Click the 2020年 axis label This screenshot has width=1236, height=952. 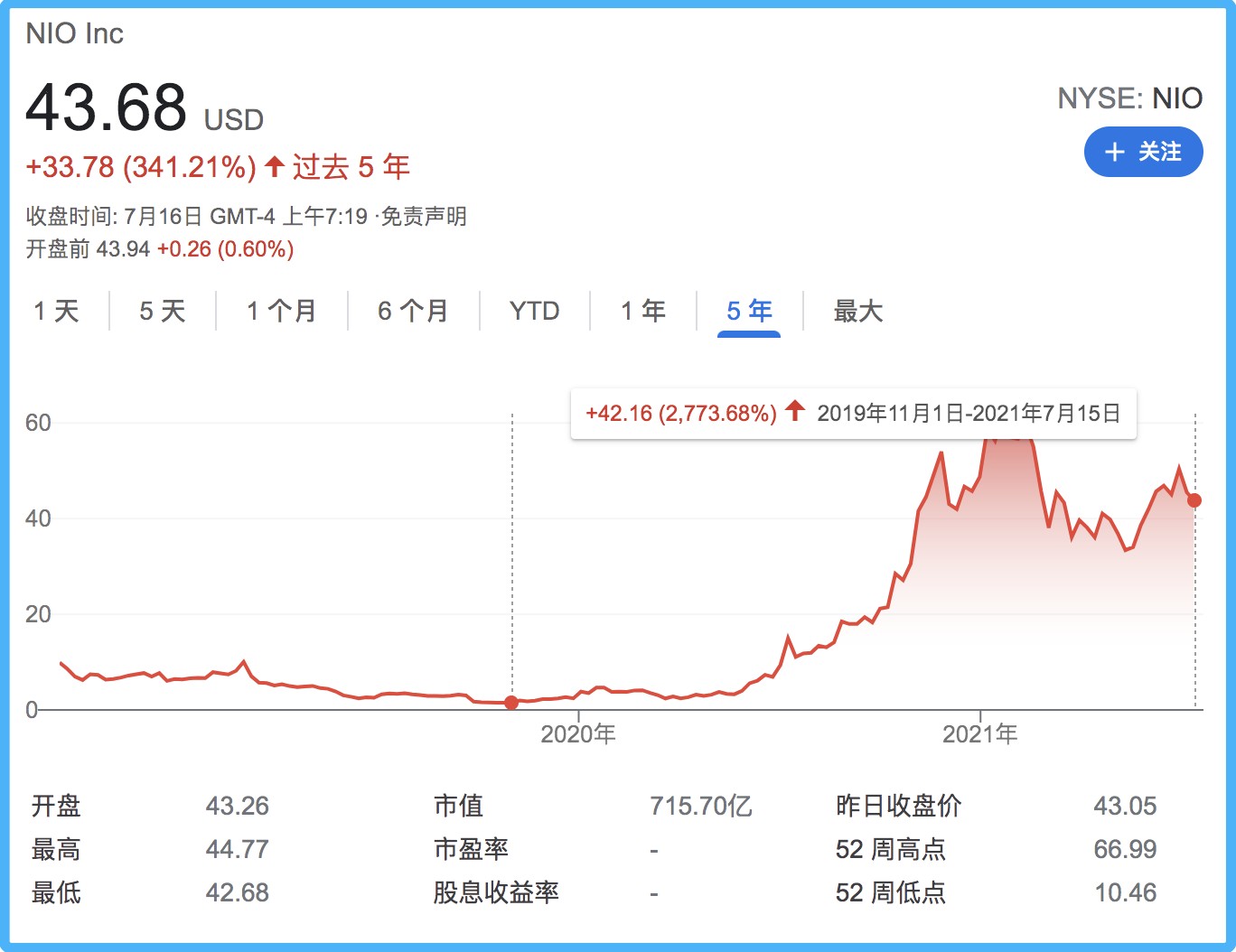pos(578,734)
